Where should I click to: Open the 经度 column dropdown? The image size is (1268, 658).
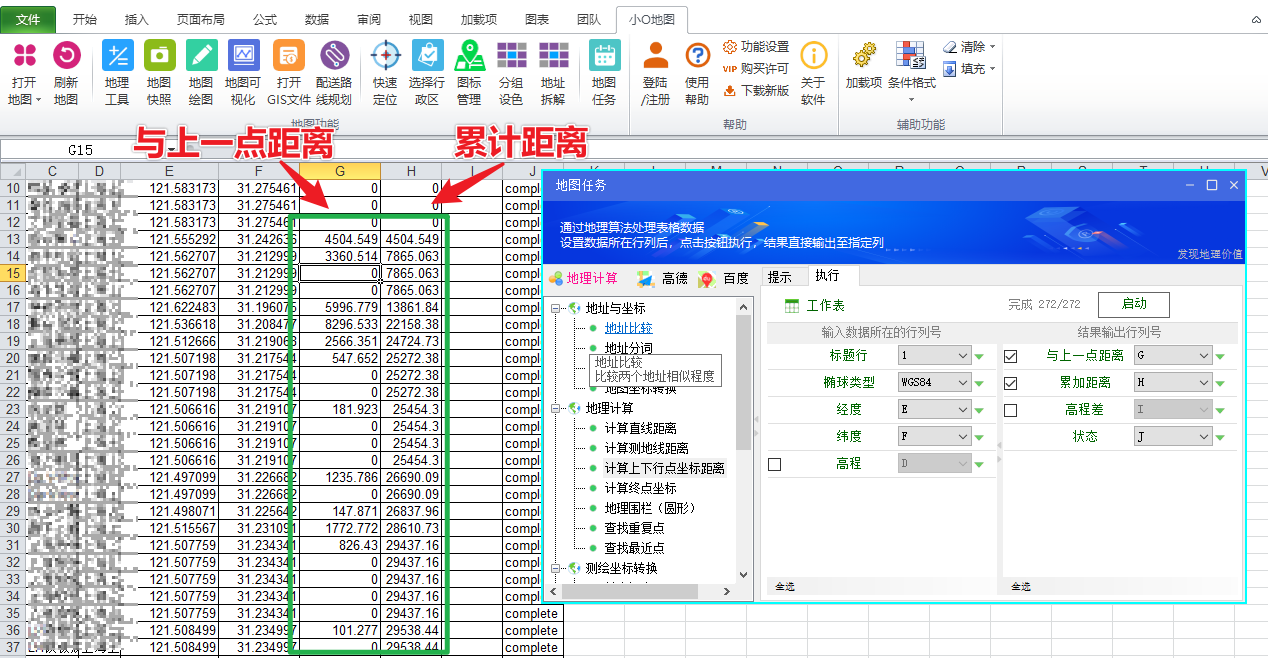coord(934,410)
